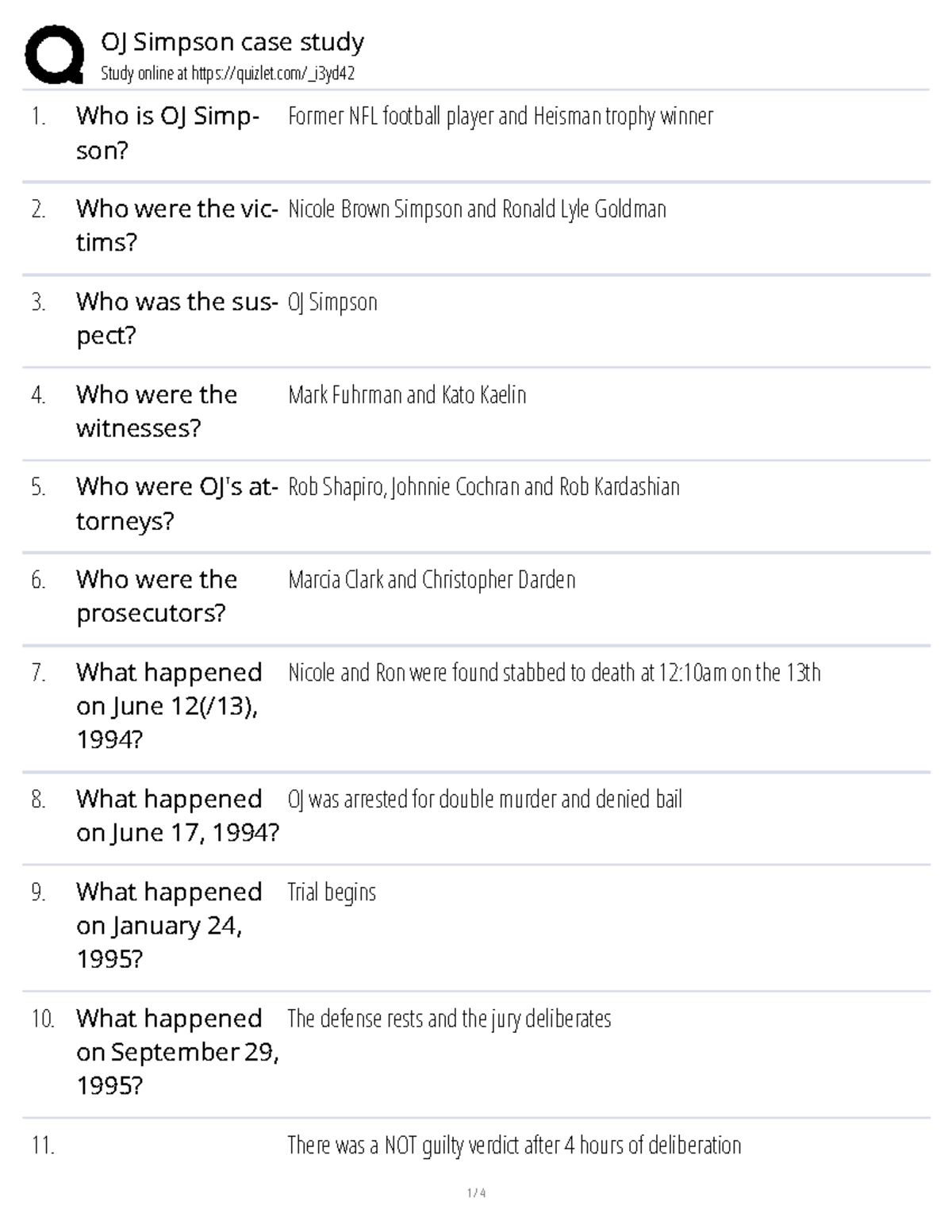Screen dimensions: 952x1232
Task: Click the "OJ Simpson case study" title
Action: click(232, 41)
